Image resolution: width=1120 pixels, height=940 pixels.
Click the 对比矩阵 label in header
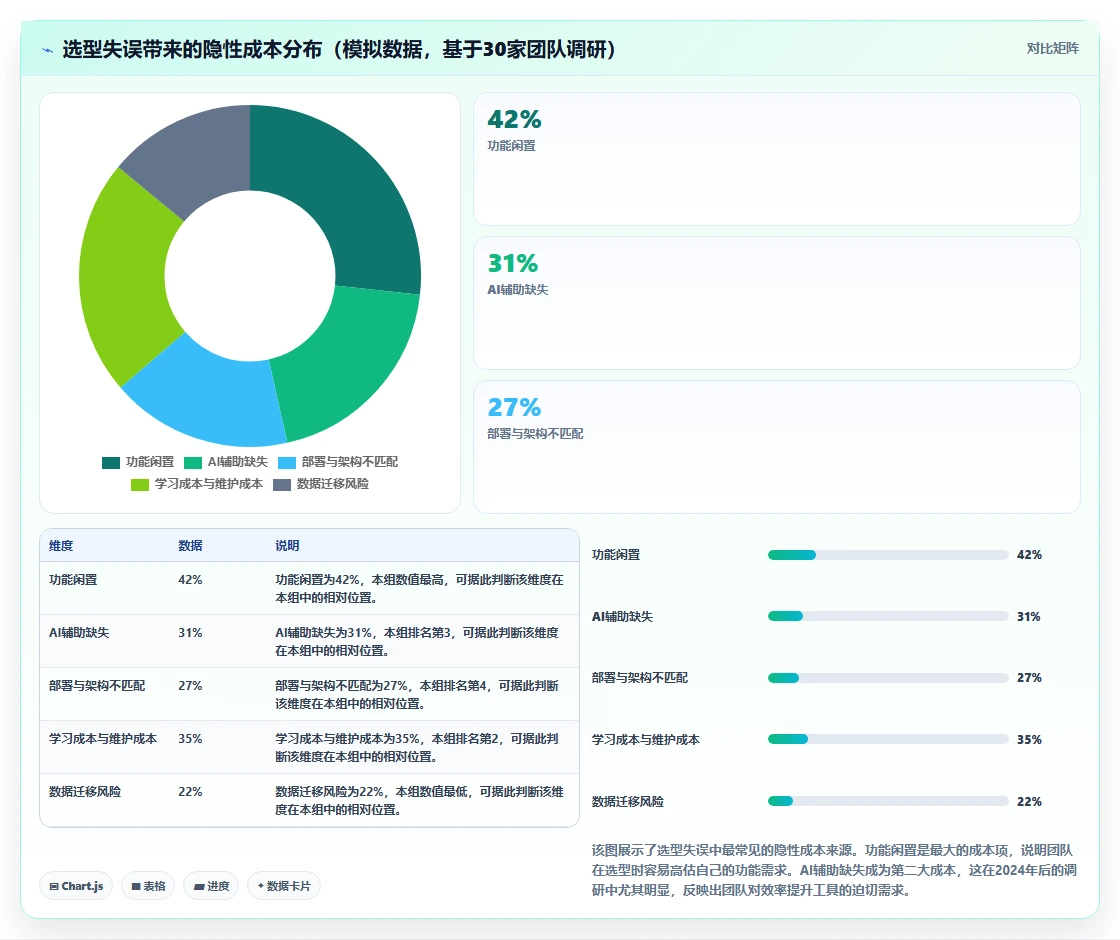[x=1052, y=49]
